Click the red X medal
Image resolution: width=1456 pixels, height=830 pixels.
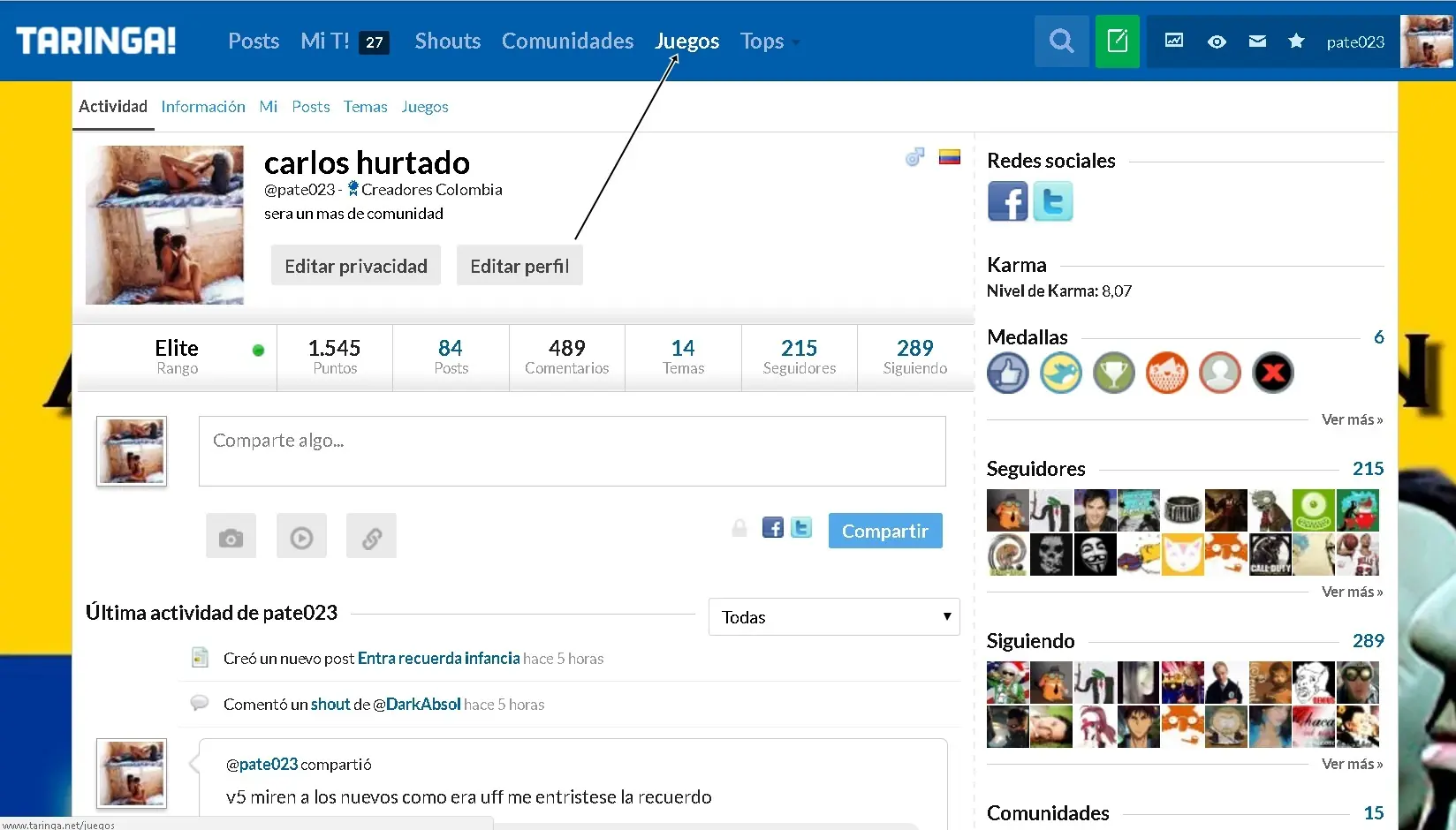[1273, 373]
